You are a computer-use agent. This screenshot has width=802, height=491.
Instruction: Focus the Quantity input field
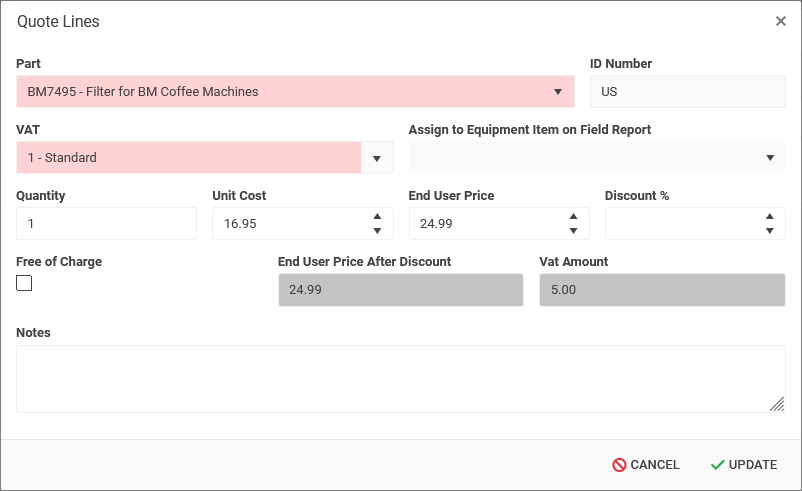[x=106, y=224]
